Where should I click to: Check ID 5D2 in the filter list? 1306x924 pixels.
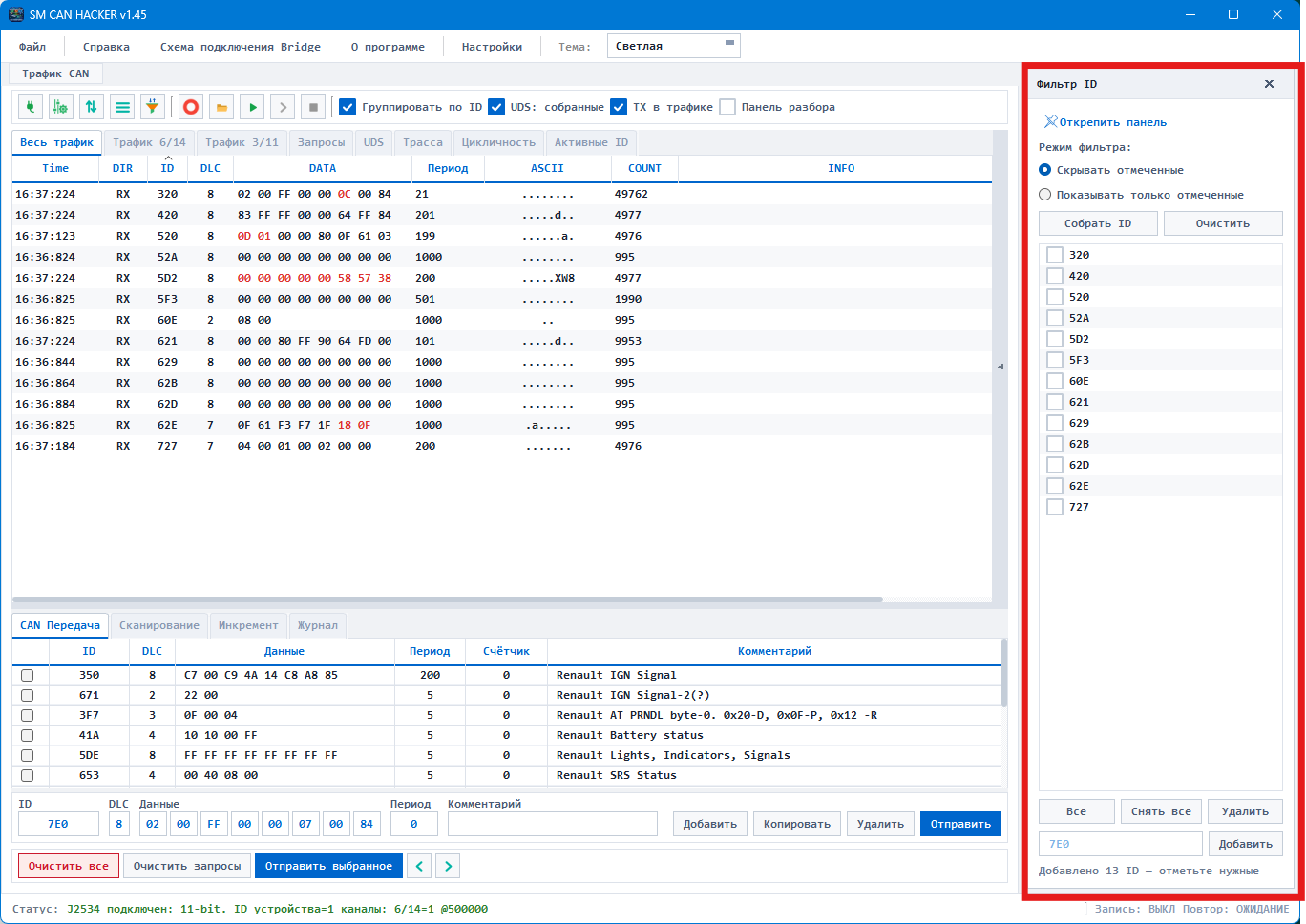1055,339
